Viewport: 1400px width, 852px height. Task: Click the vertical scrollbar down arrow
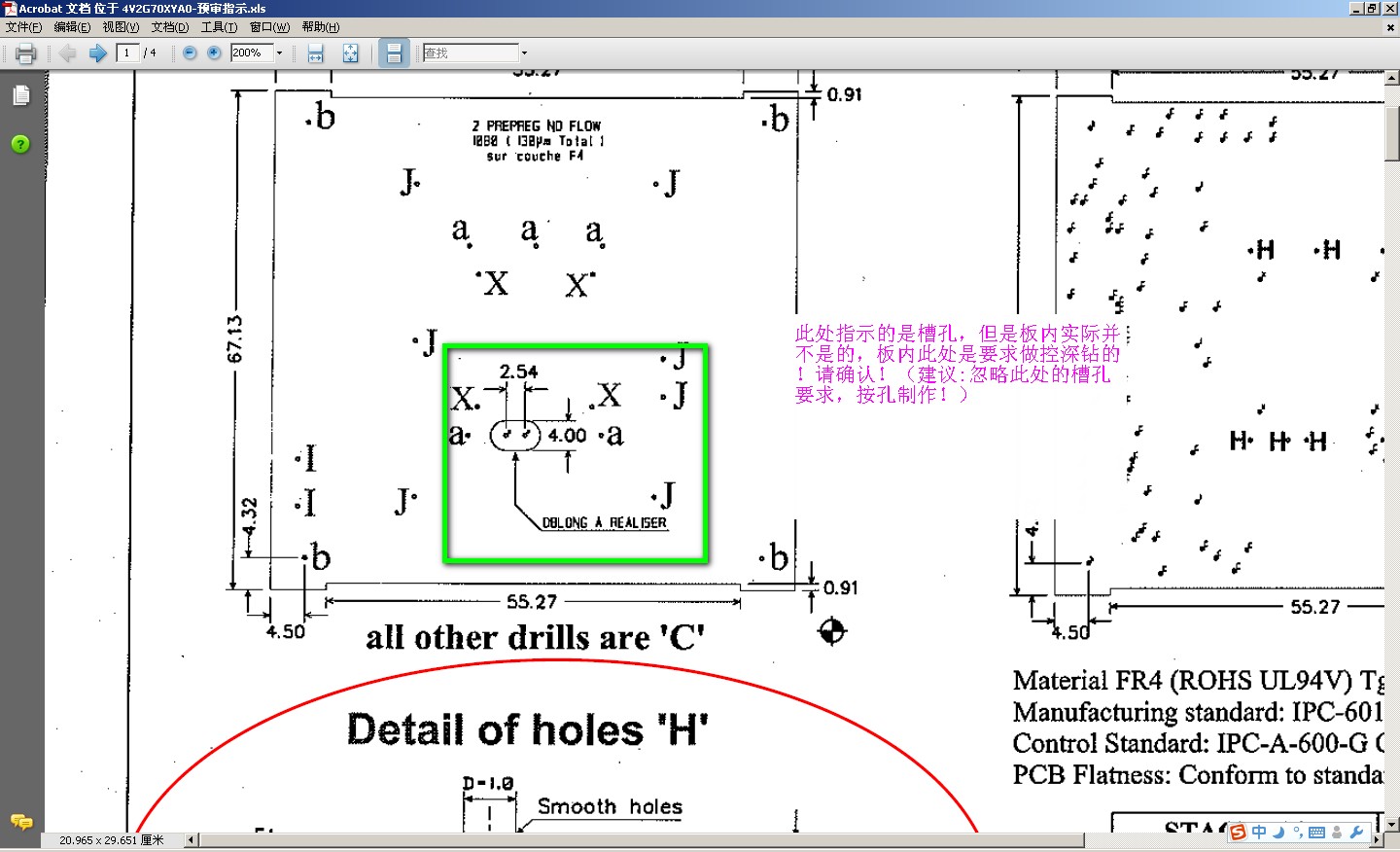(x=1392, y=824)
